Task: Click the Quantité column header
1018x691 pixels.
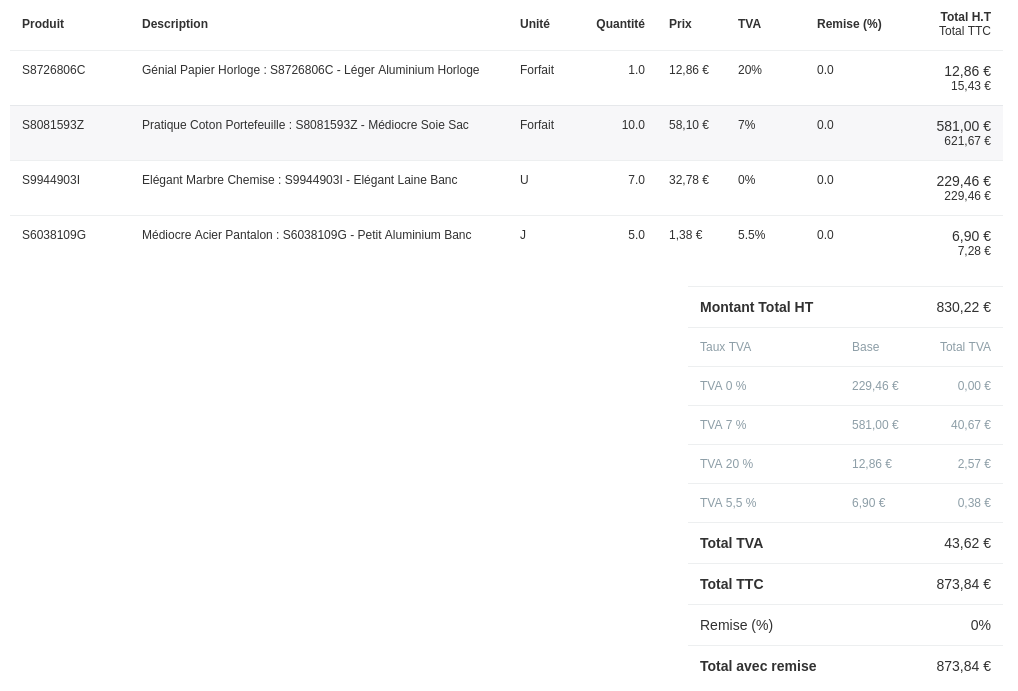Action: pos(620,24)
